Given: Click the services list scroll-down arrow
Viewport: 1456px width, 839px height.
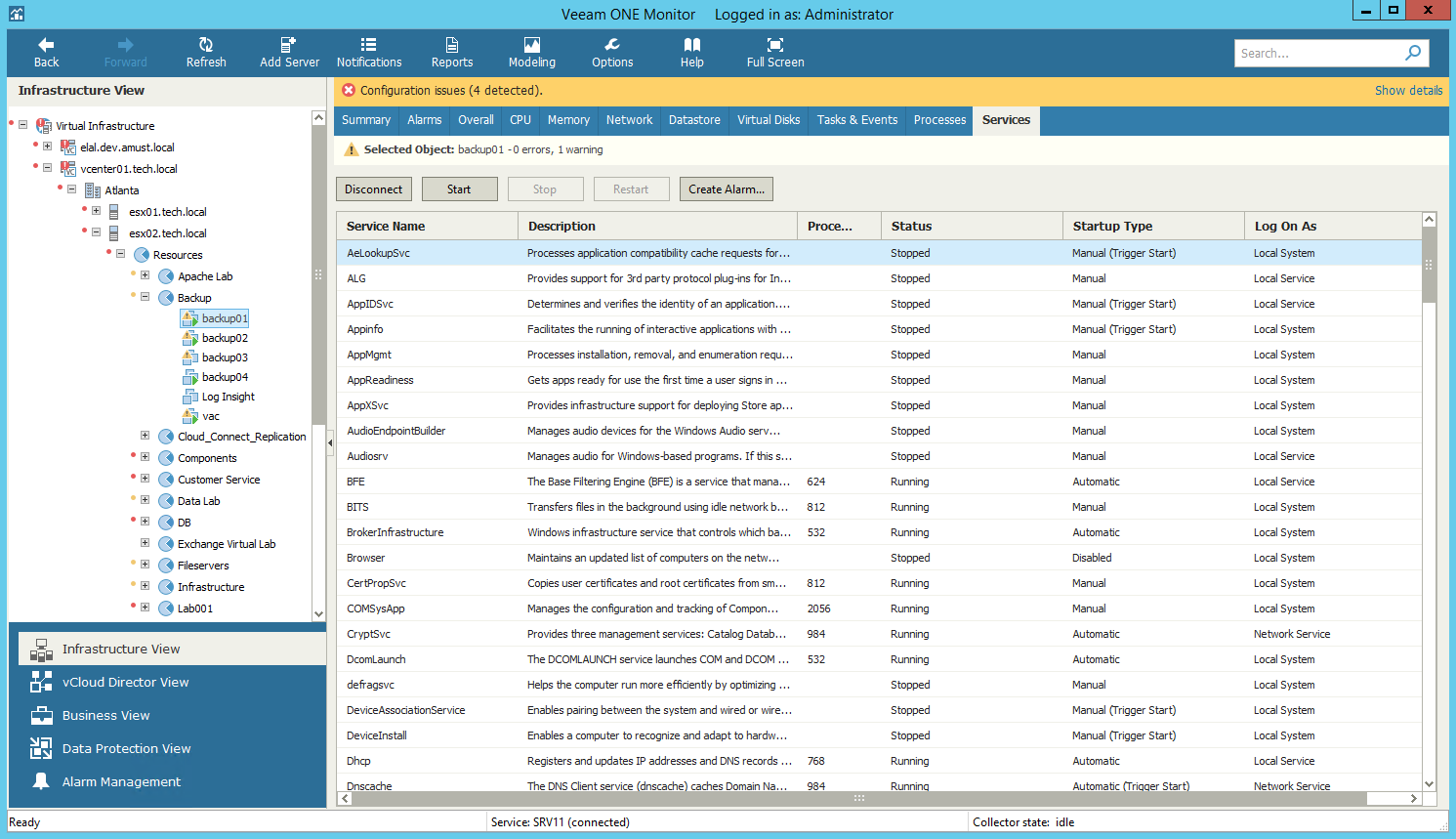Looking at the screenshot, I should (x=1430, y=783).
